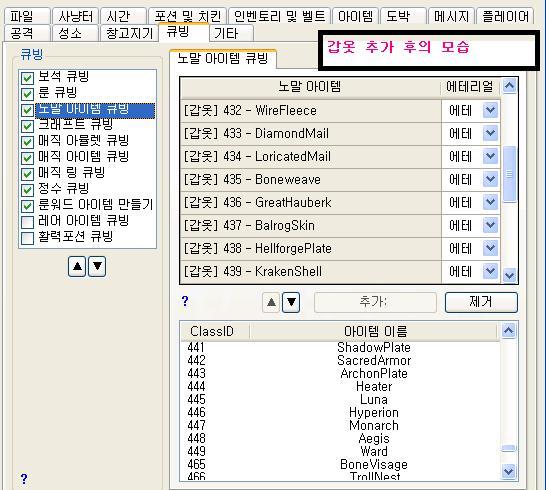Open the 인벤토리 및 벨트 tab
This screenshot has width=546, height=490.
[279, 16]
